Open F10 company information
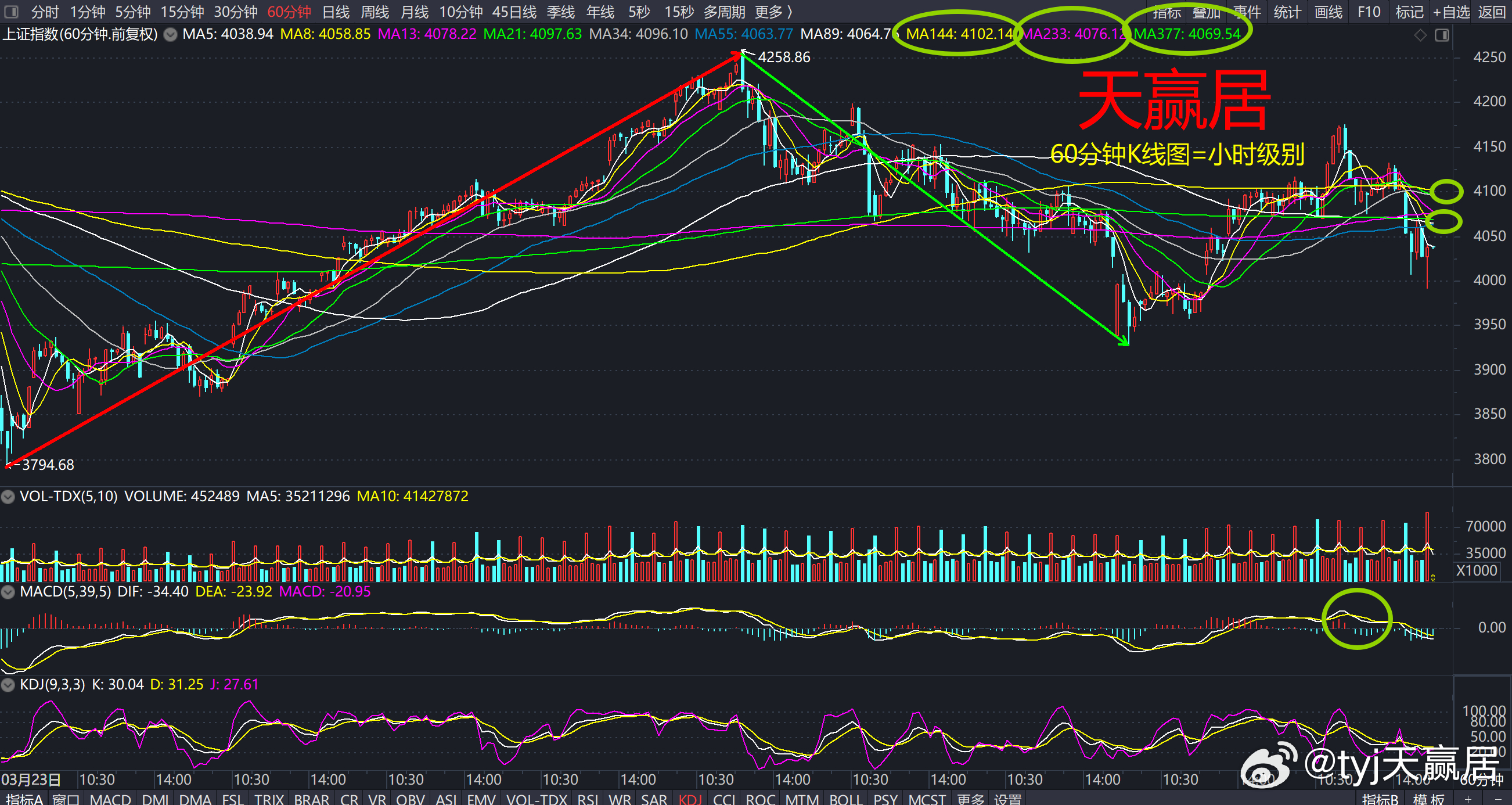This screenshot has height=805, width=1512. 1369,12
